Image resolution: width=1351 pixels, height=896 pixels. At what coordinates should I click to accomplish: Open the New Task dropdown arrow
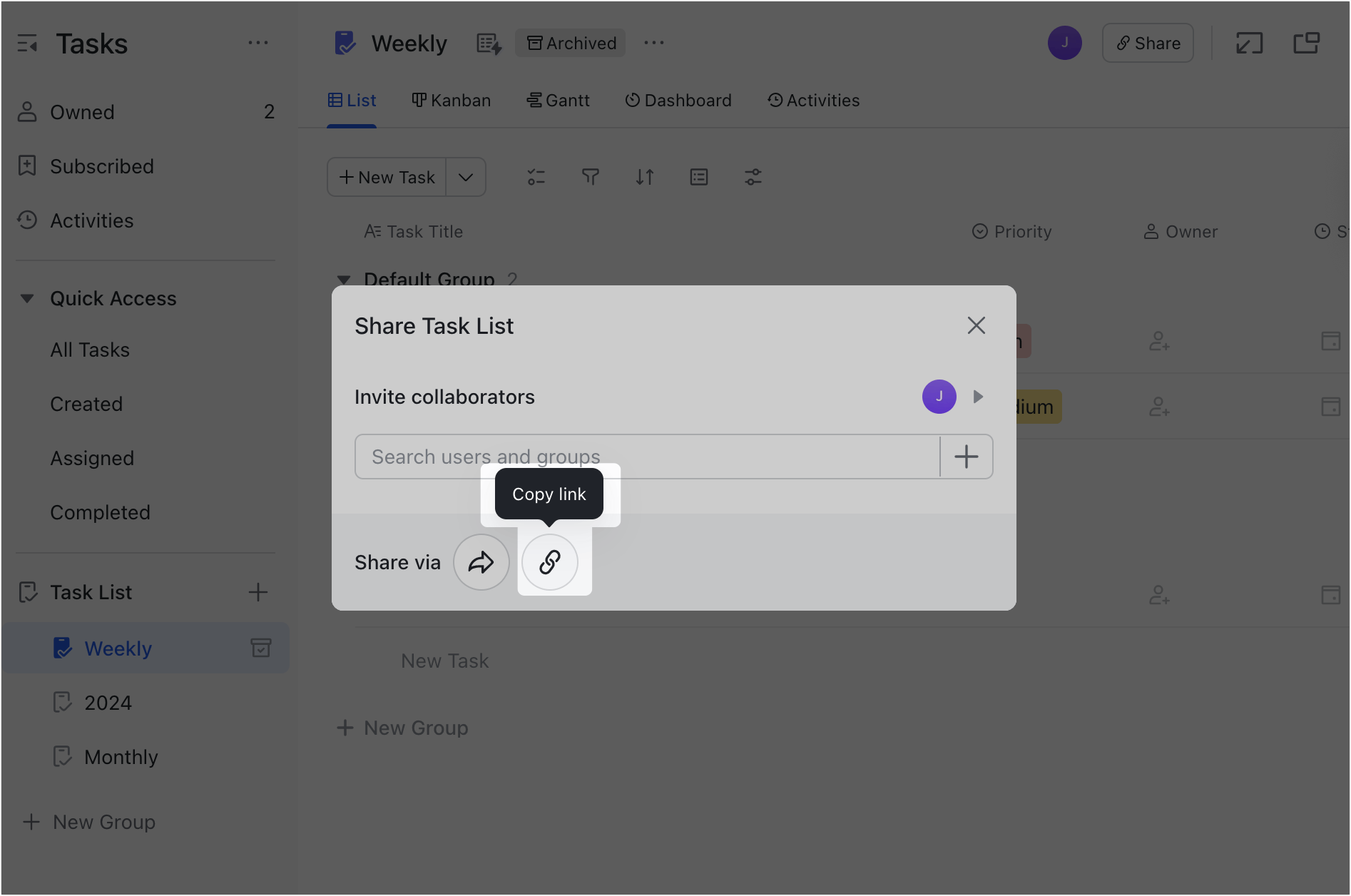pos(466,177)
